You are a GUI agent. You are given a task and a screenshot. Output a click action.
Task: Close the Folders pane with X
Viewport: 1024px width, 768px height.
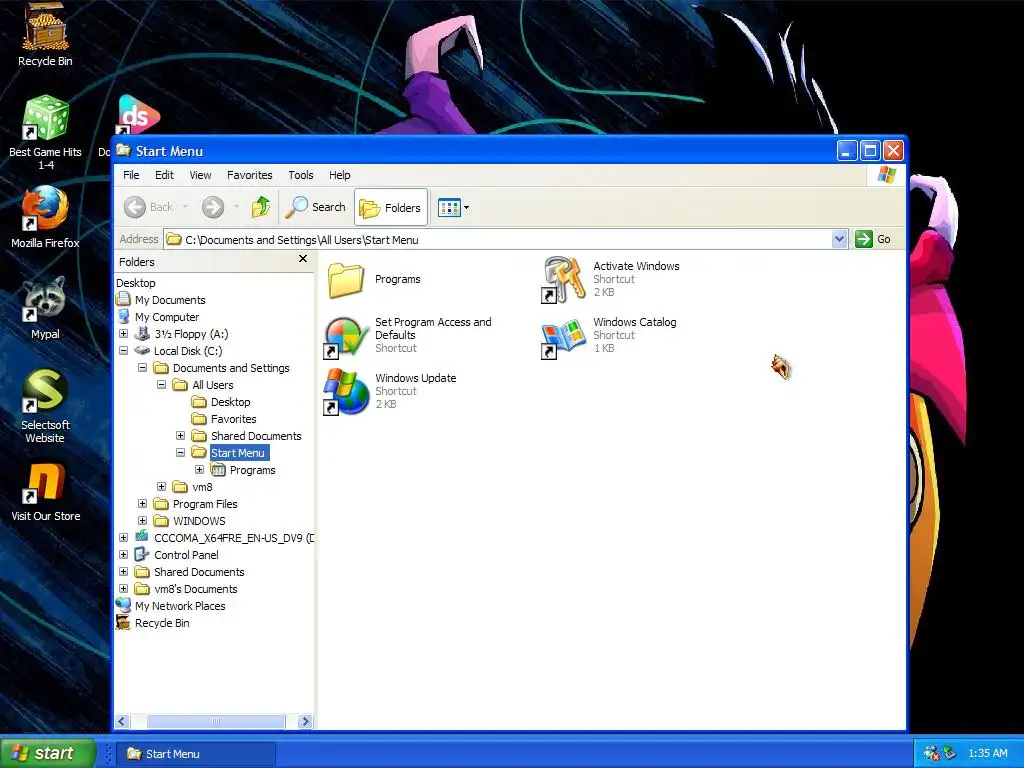[x=303, y=259]
